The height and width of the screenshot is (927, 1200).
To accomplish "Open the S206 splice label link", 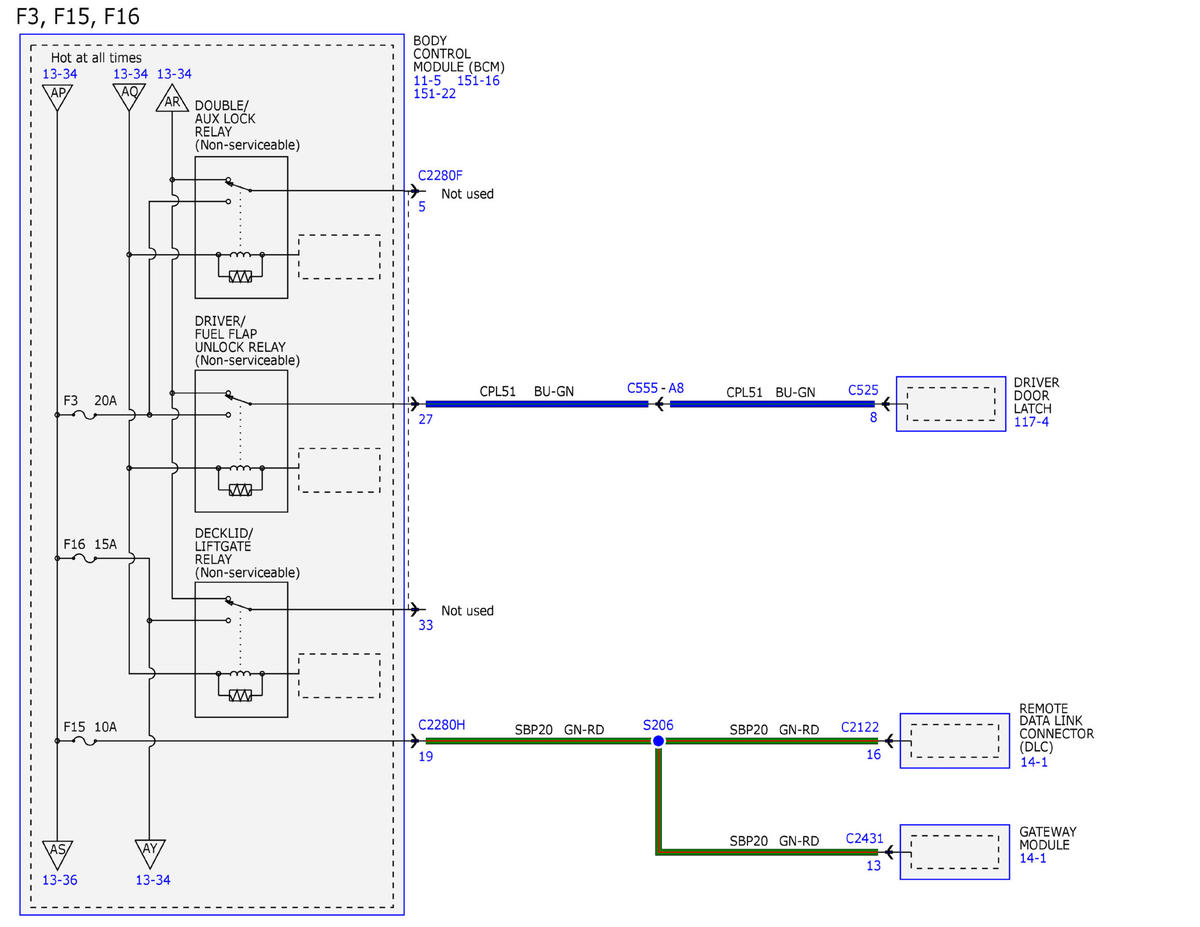I will [658, 724].
